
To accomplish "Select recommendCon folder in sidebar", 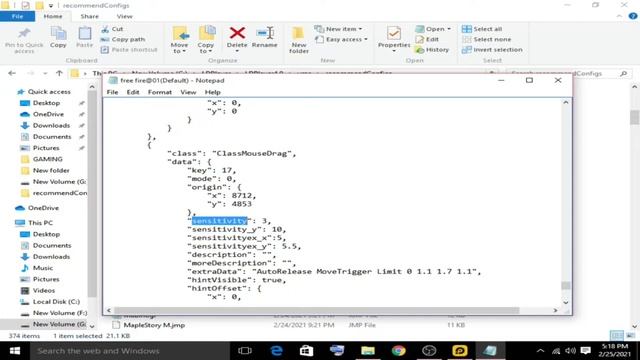I will (54, 193).
